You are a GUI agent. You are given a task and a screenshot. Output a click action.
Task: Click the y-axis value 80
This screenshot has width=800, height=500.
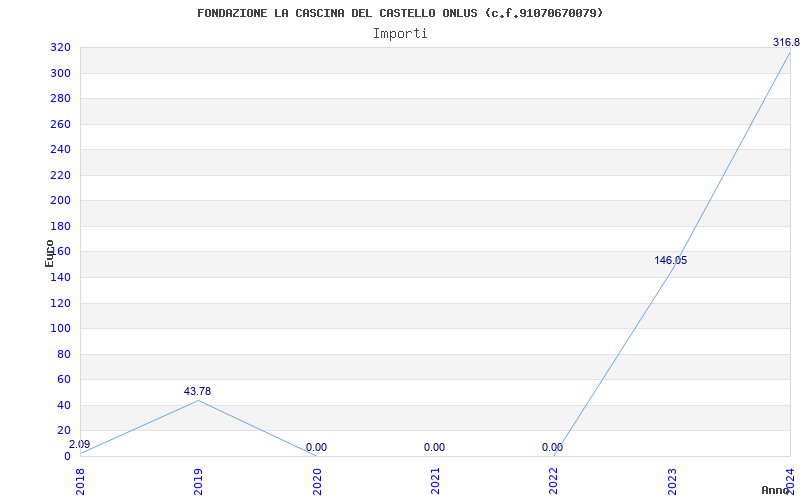tap(64, 354)
